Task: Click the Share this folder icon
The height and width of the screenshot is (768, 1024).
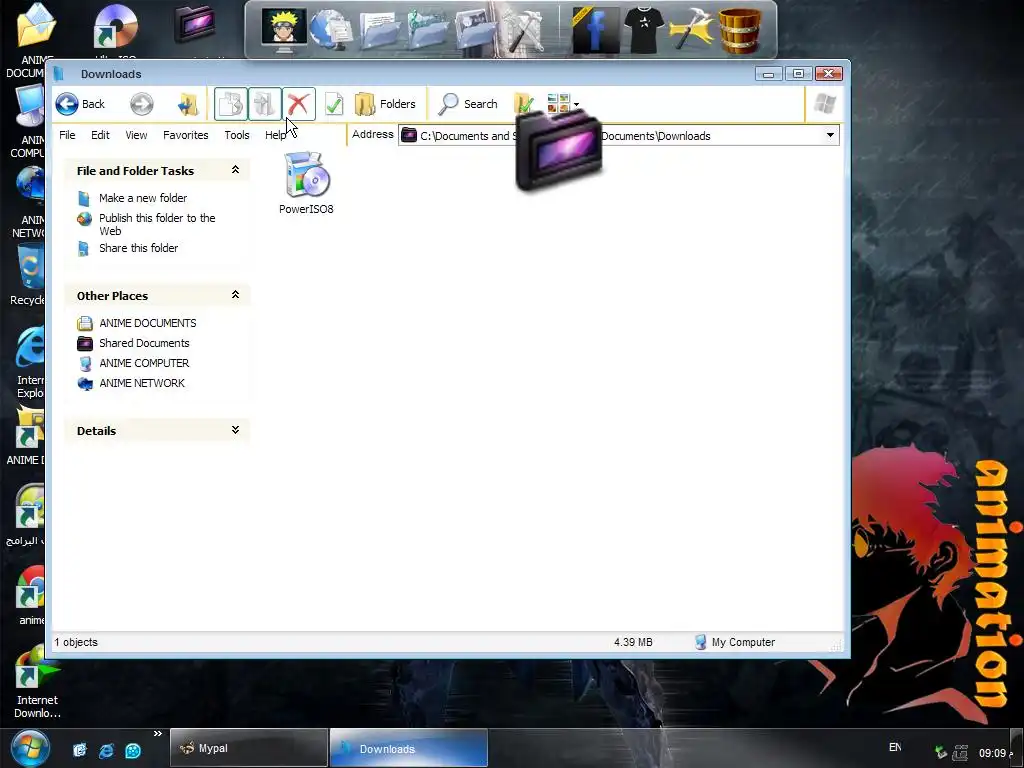Action: point(84,248)
